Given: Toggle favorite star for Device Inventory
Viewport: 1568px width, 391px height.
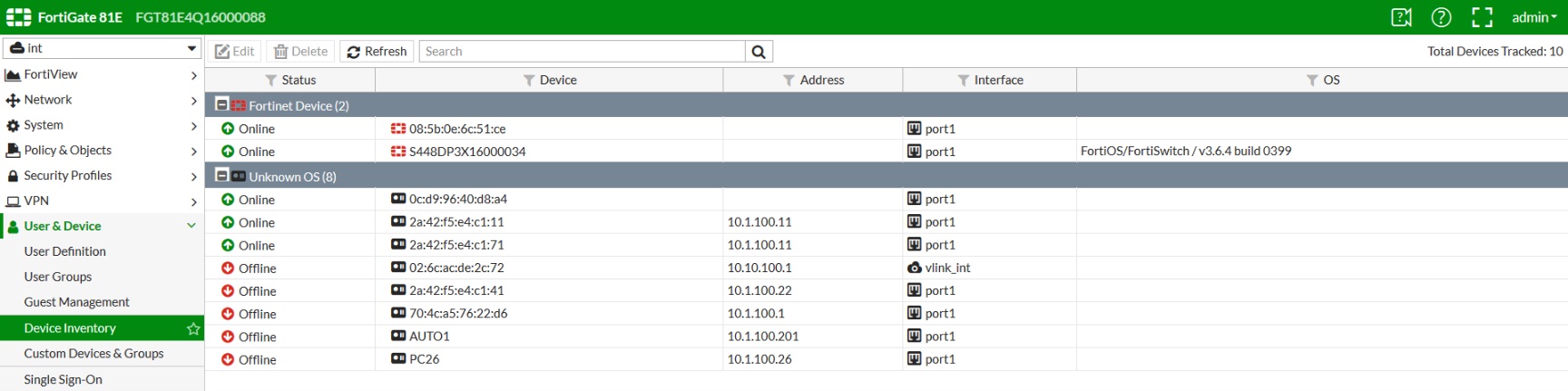Looking at the screenshot, I should pos(192,328).
